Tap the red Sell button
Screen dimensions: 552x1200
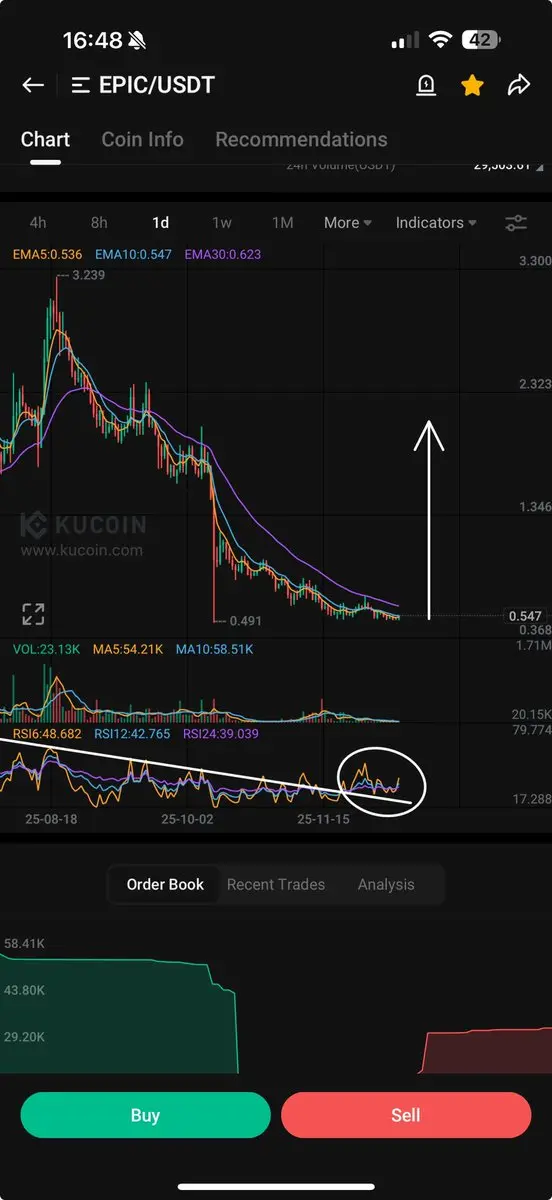[x=406, y=1115]
